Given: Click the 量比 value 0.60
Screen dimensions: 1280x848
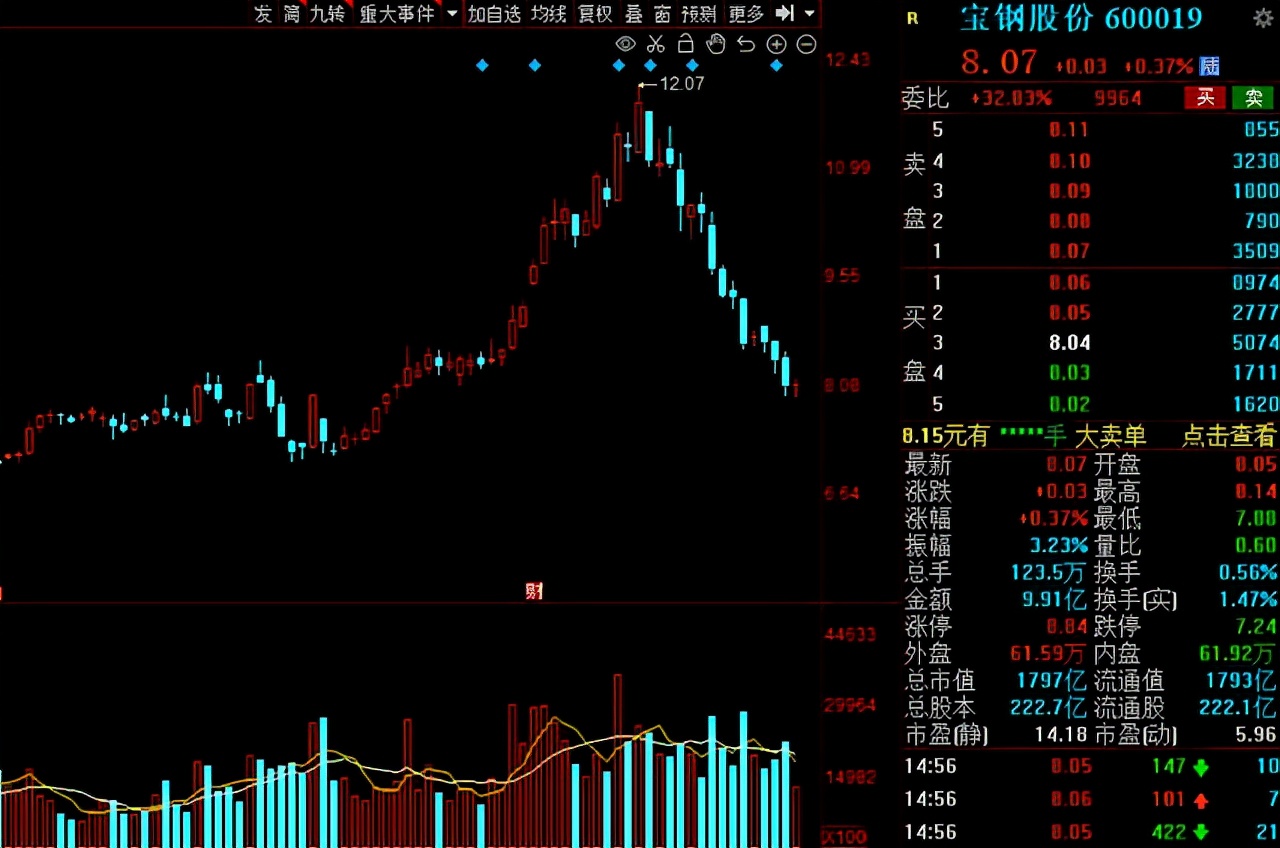Looking at the screenshot, I should click(1258, 546).
